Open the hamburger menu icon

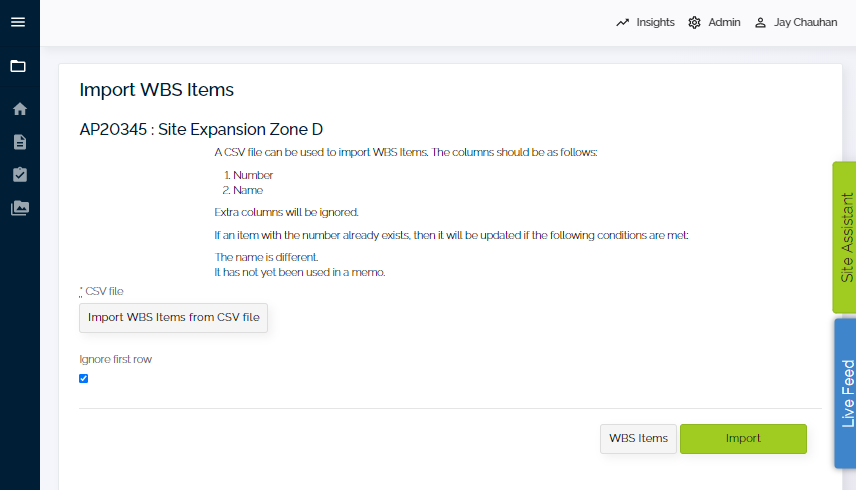18,22
